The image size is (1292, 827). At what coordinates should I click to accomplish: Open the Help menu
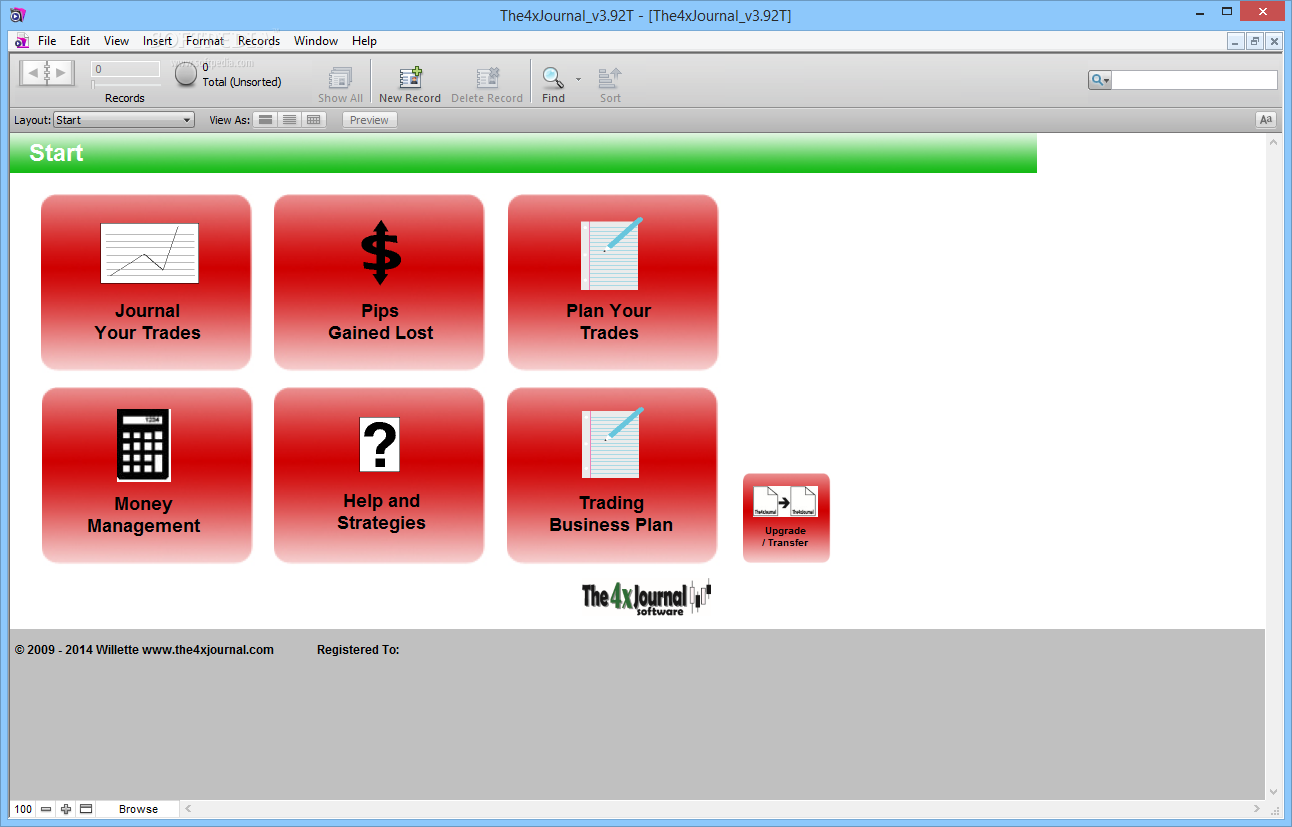(364, 41)
